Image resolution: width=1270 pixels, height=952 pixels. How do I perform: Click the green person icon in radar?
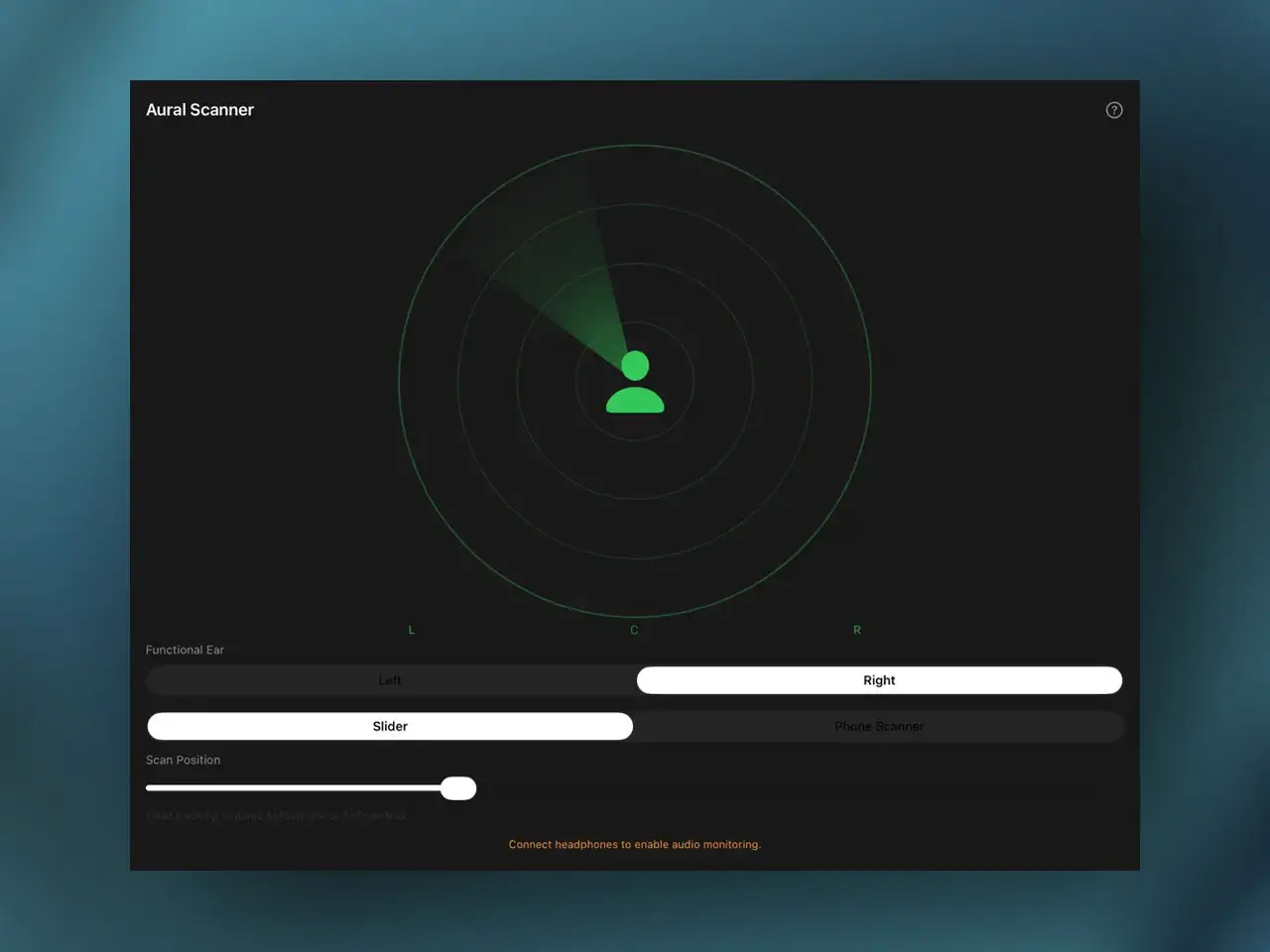pos(635,382)
